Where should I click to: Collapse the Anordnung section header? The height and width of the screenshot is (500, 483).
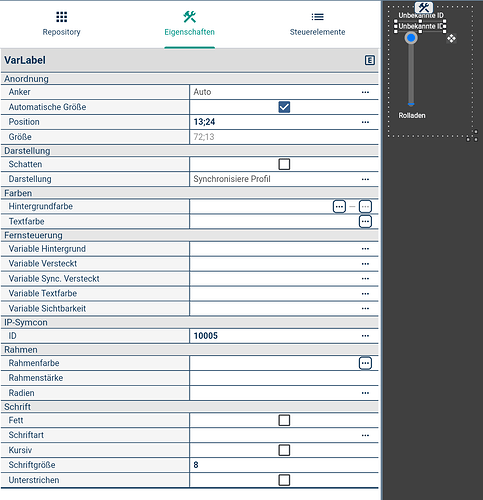189,79
